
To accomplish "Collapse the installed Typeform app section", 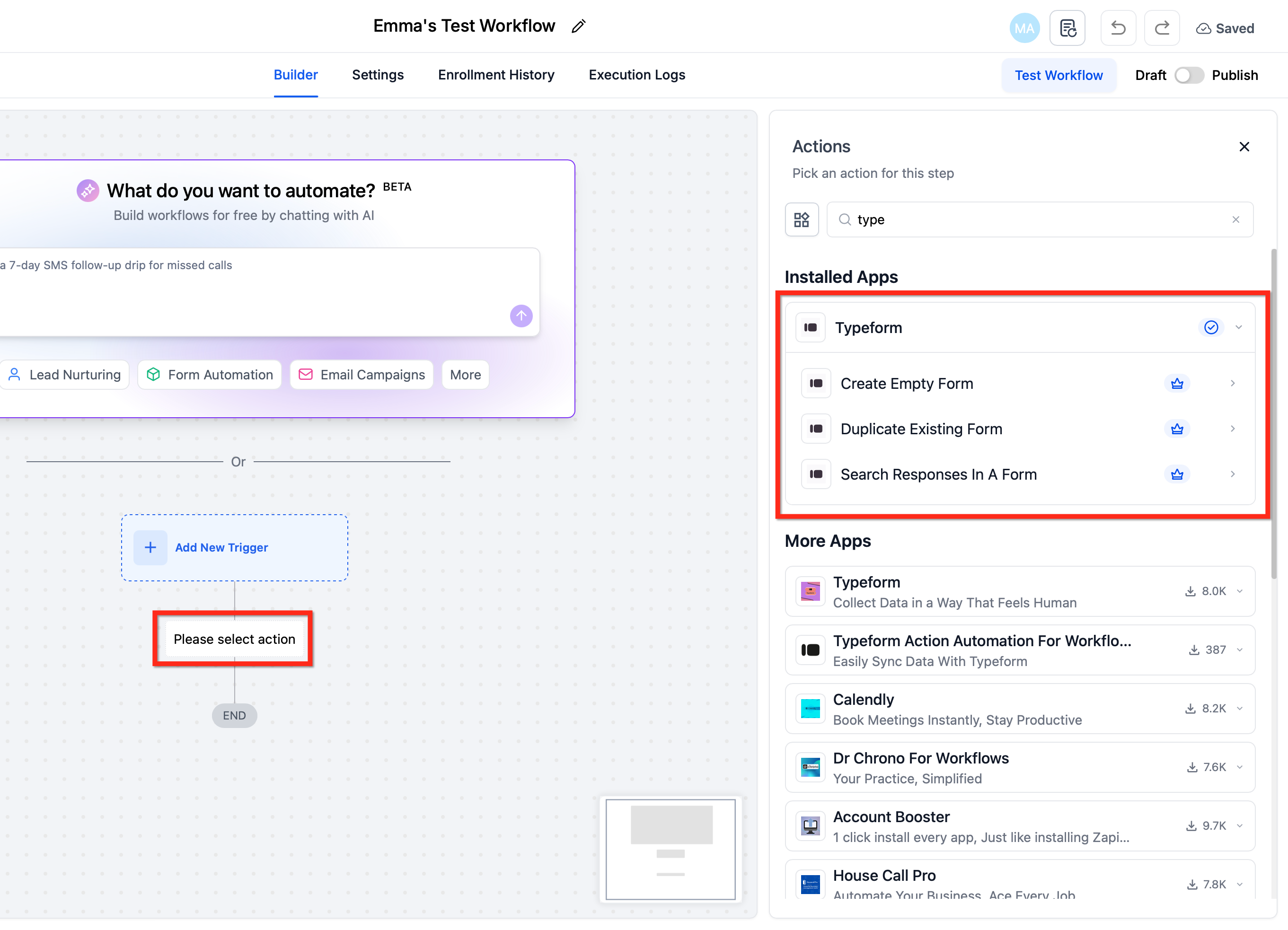I will [x=1239, y=328].
